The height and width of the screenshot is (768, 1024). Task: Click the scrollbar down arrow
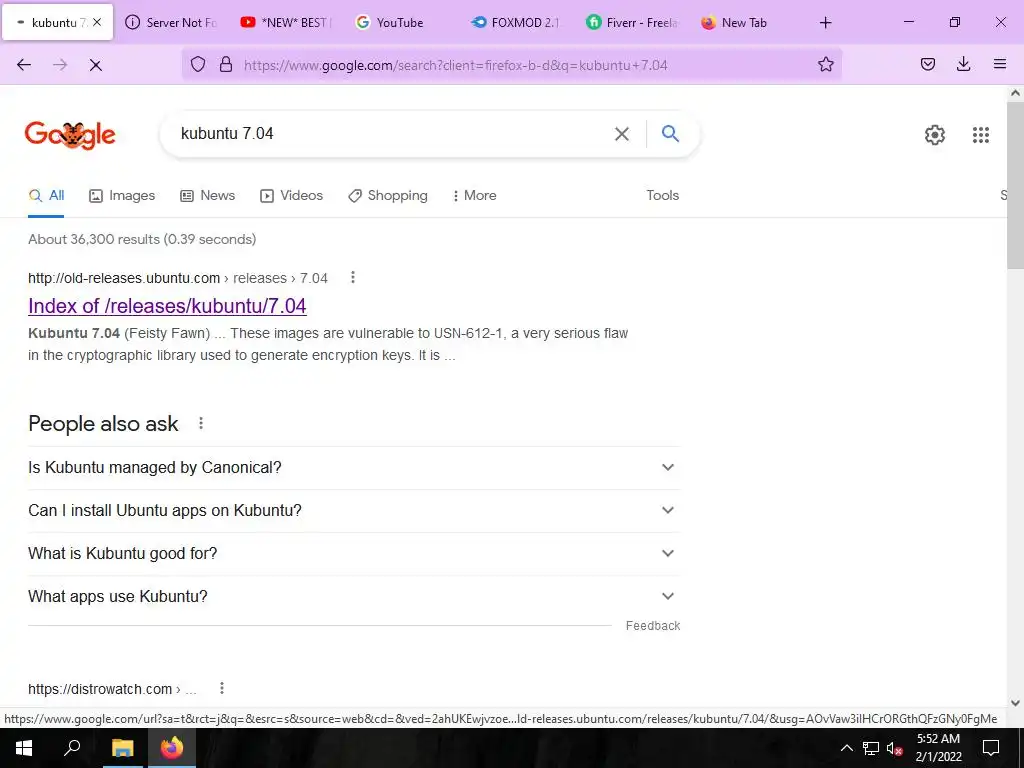[x=1015, y=703]
